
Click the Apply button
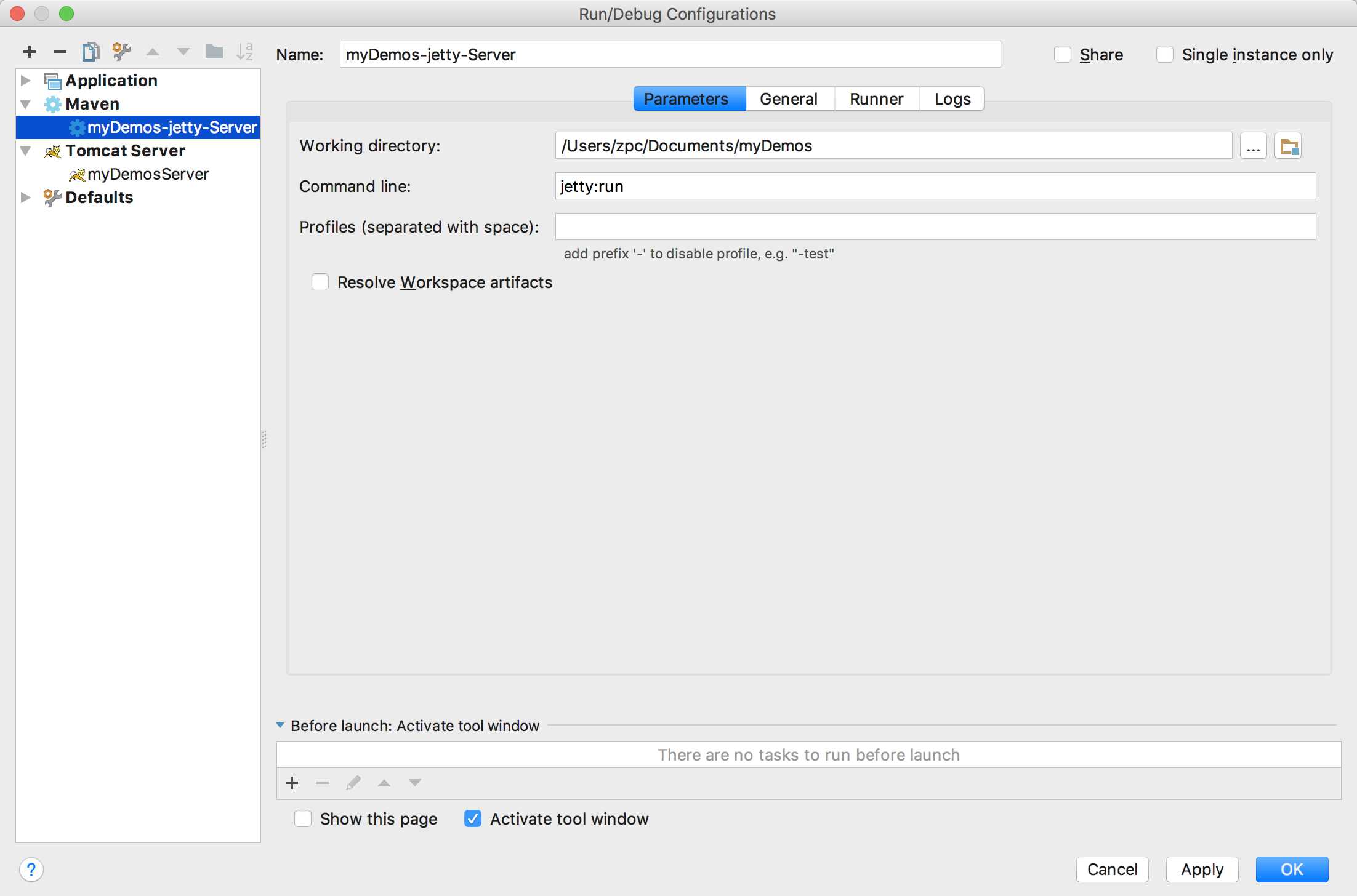point(1202,870)
